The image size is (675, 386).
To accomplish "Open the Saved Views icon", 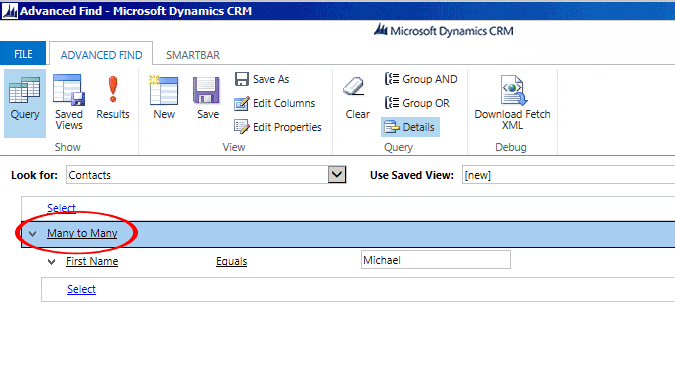I will pyautogui.click(x=68, y=103).
